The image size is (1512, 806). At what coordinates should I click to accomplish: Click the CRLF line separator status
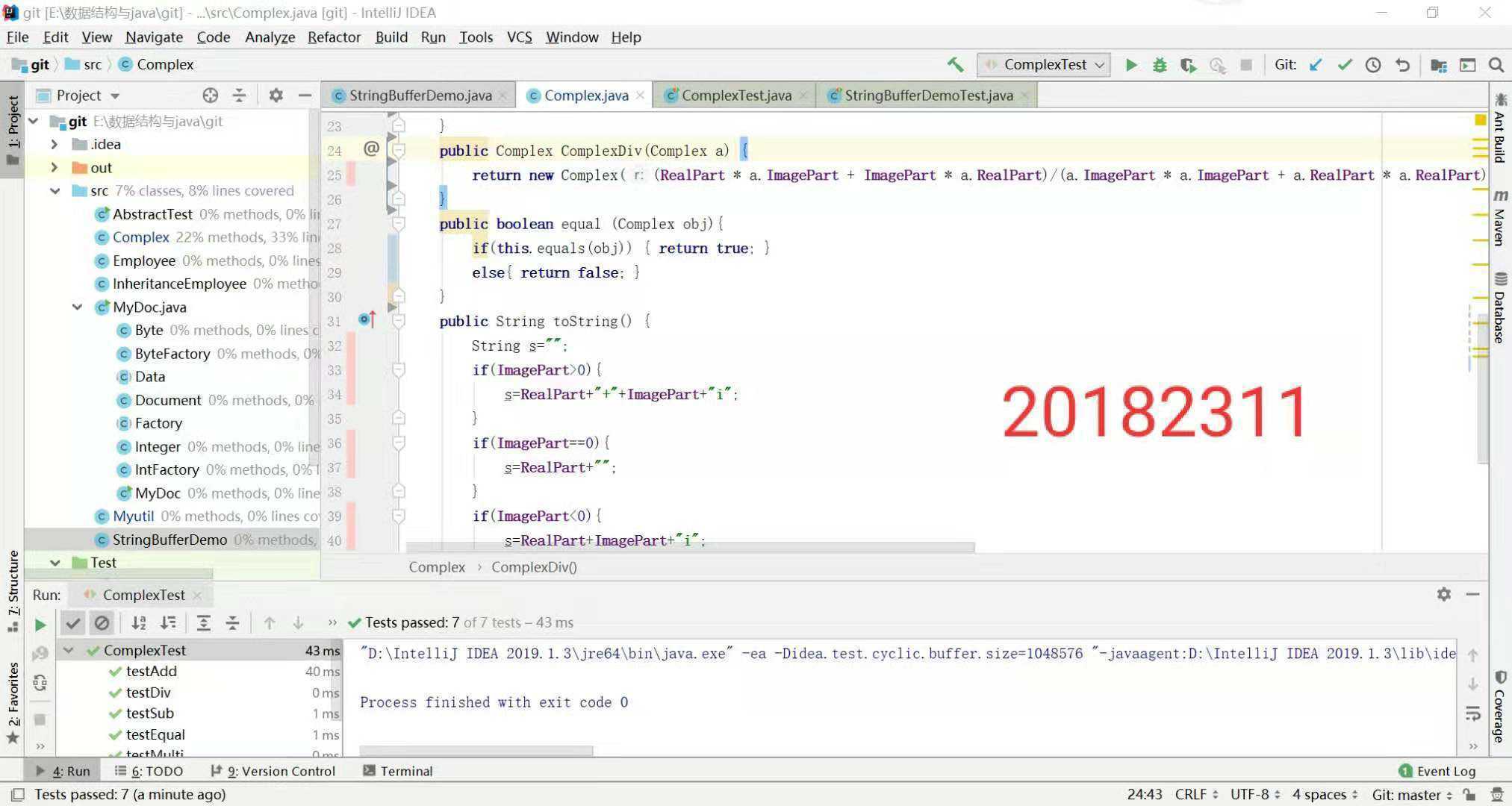1196,795
